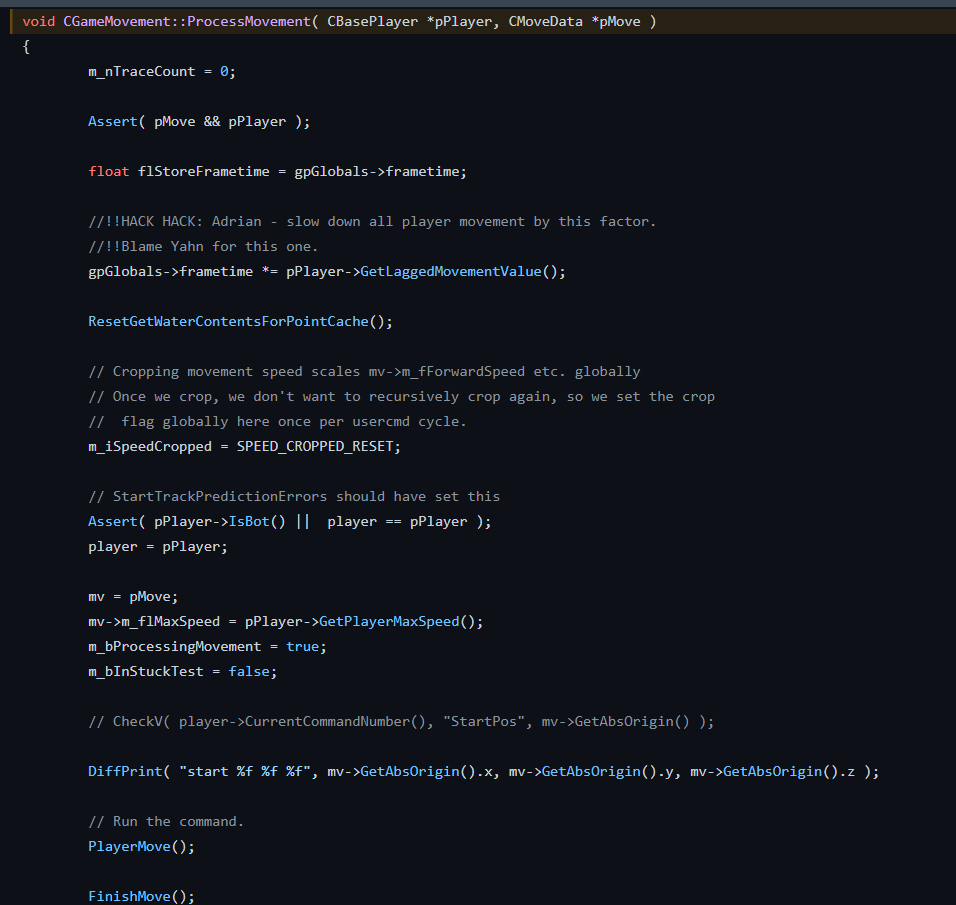Select ResetGetWaterContentsForPointCache call
Image resolution: width=956 pixels, height=905 pixels.
click(240, 321)
